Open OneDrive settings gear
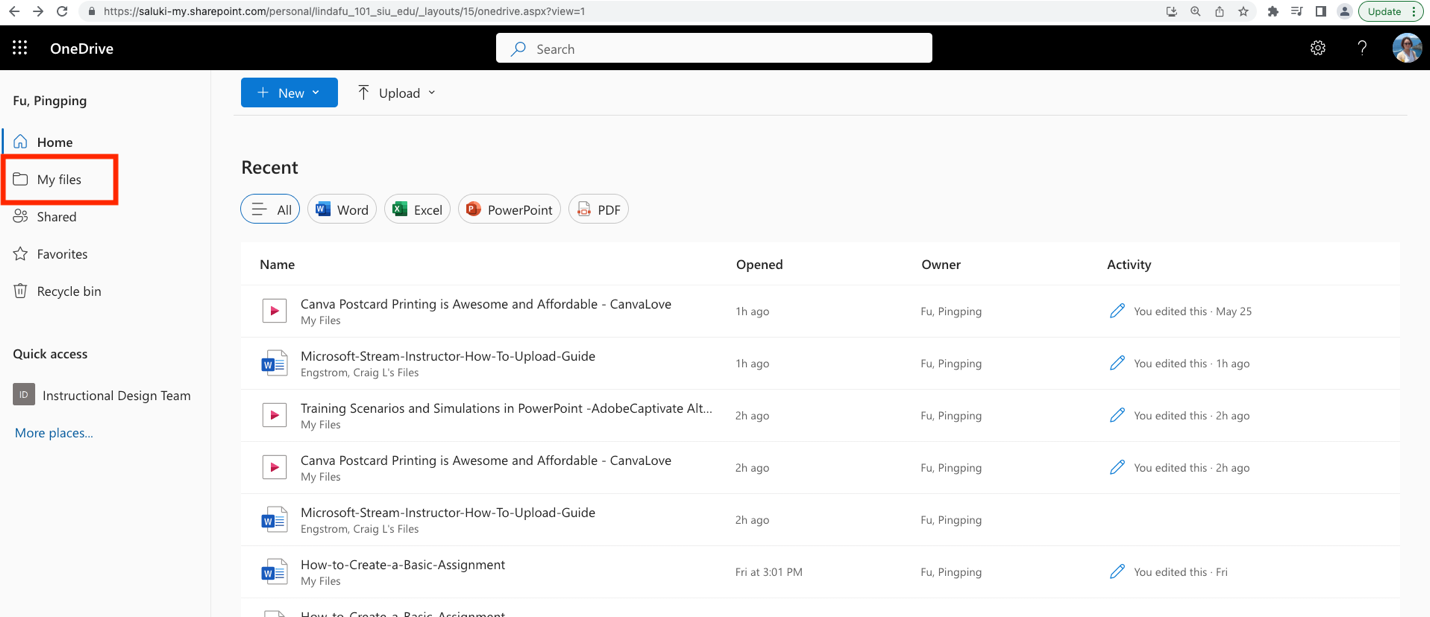This screenshot has height=617, width=1430. (1318, 48)
